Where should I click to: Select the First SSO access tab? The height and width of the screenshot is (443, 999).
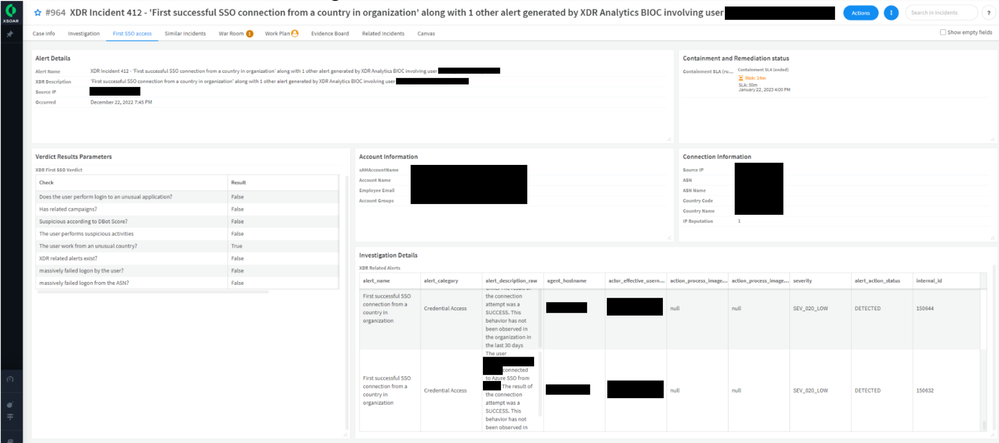(132, 34)
